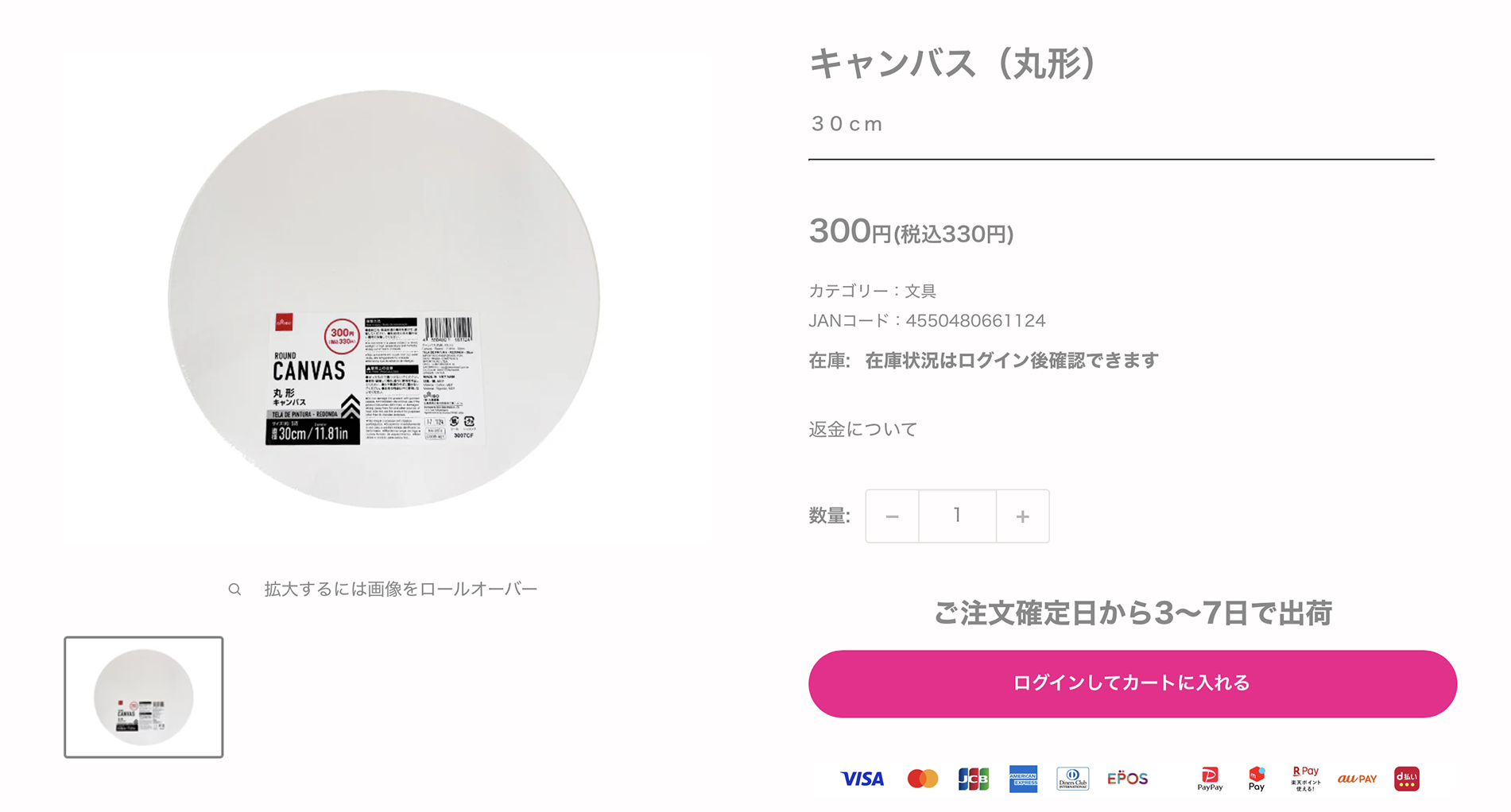Click the Rakuten Pay icon
The height and width of the screenshot is (812, 1511).
click(x=1305, y=779)
